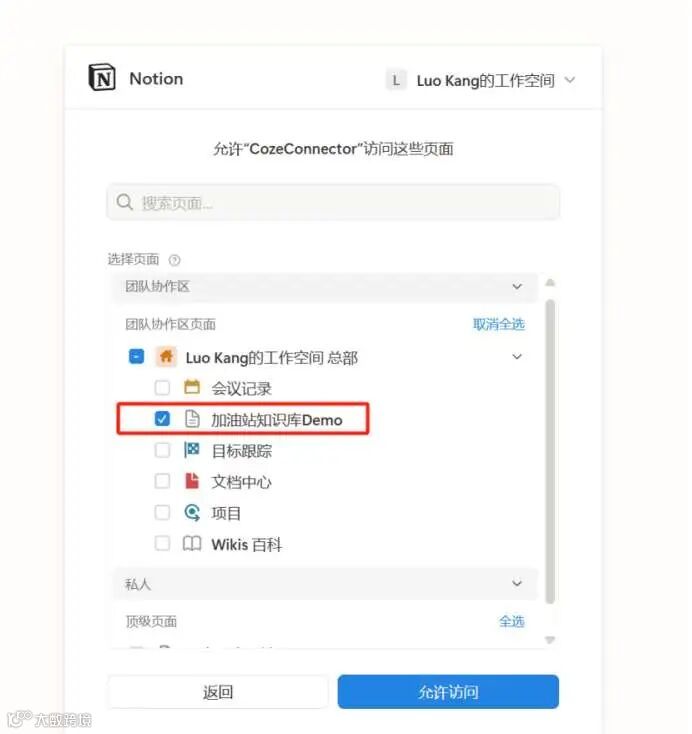
Task: Click the 搜索页面 search field
Action: click(333, 202)
